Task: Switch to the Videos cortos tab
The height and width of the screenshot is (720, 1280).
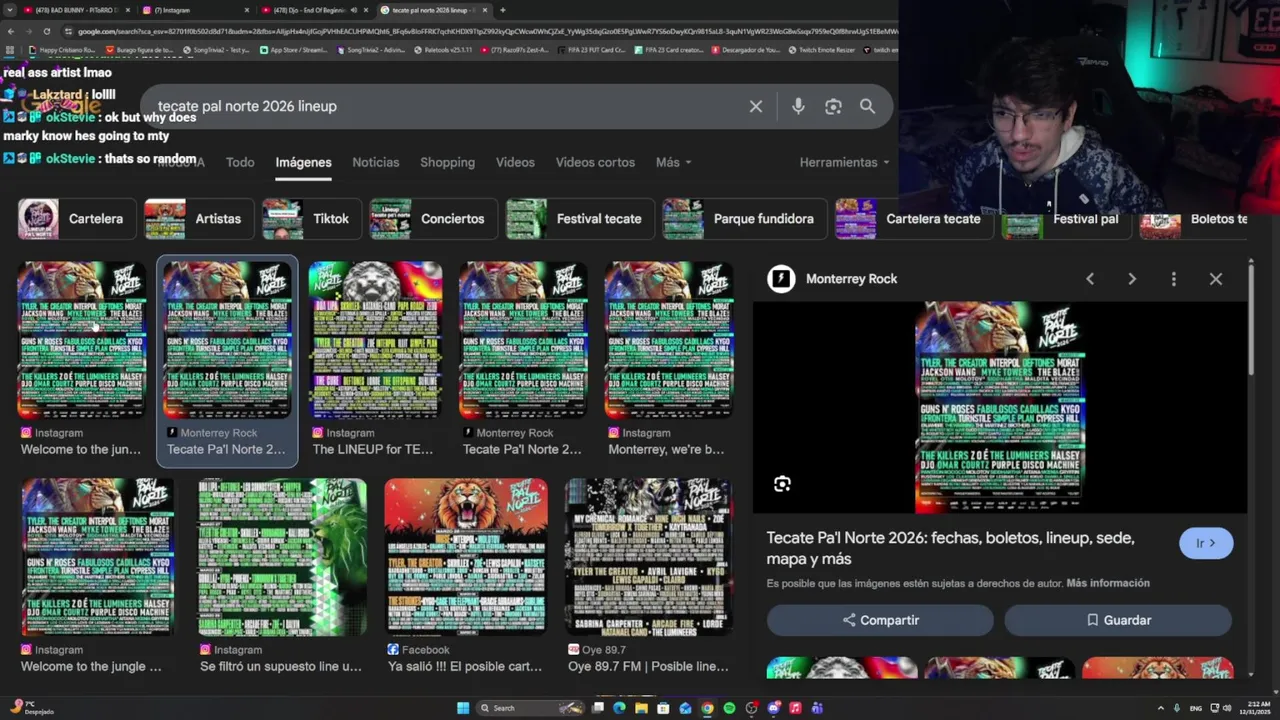Action: point(595,162)
